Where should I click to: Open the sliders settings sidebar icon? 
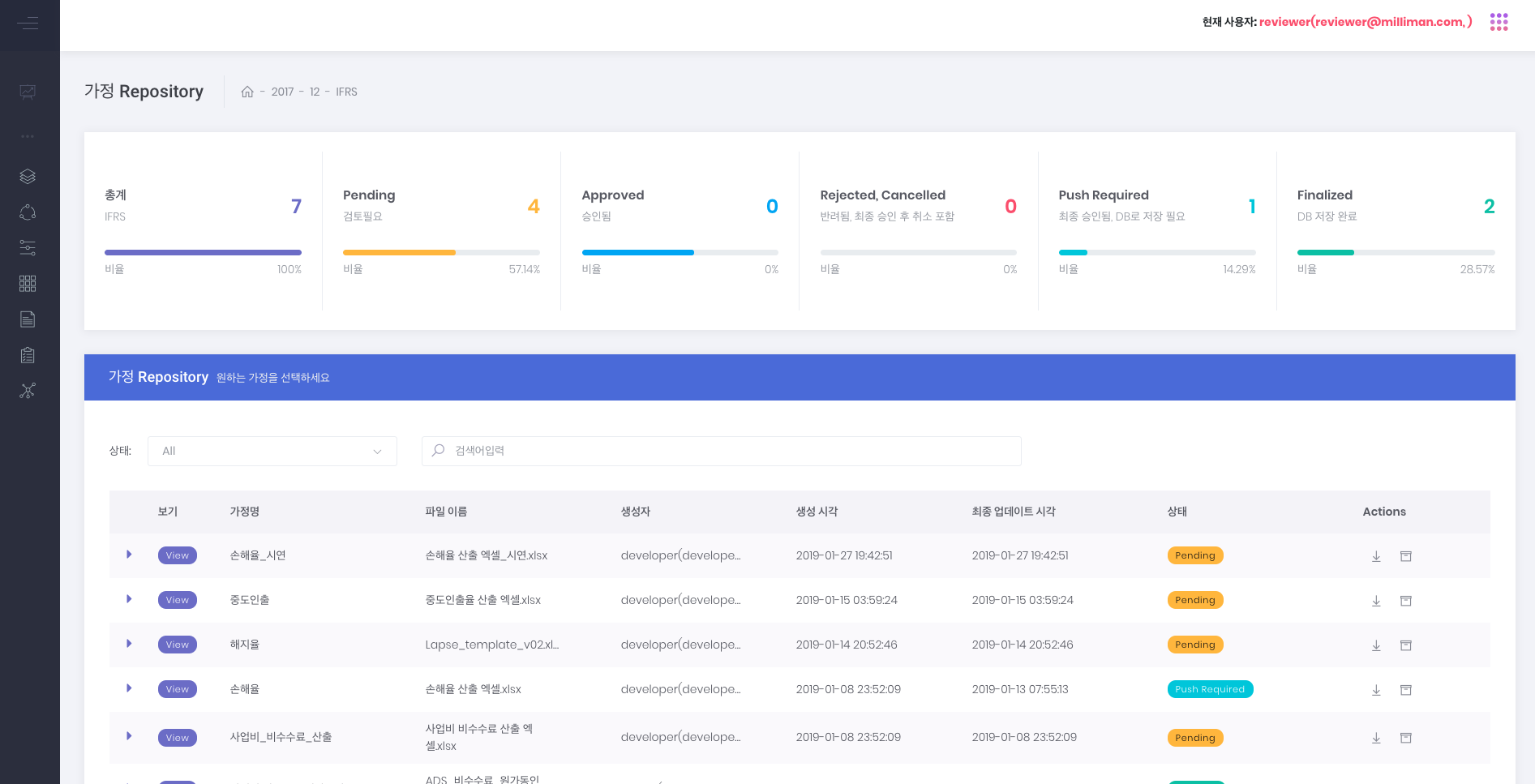coord(28,247)
